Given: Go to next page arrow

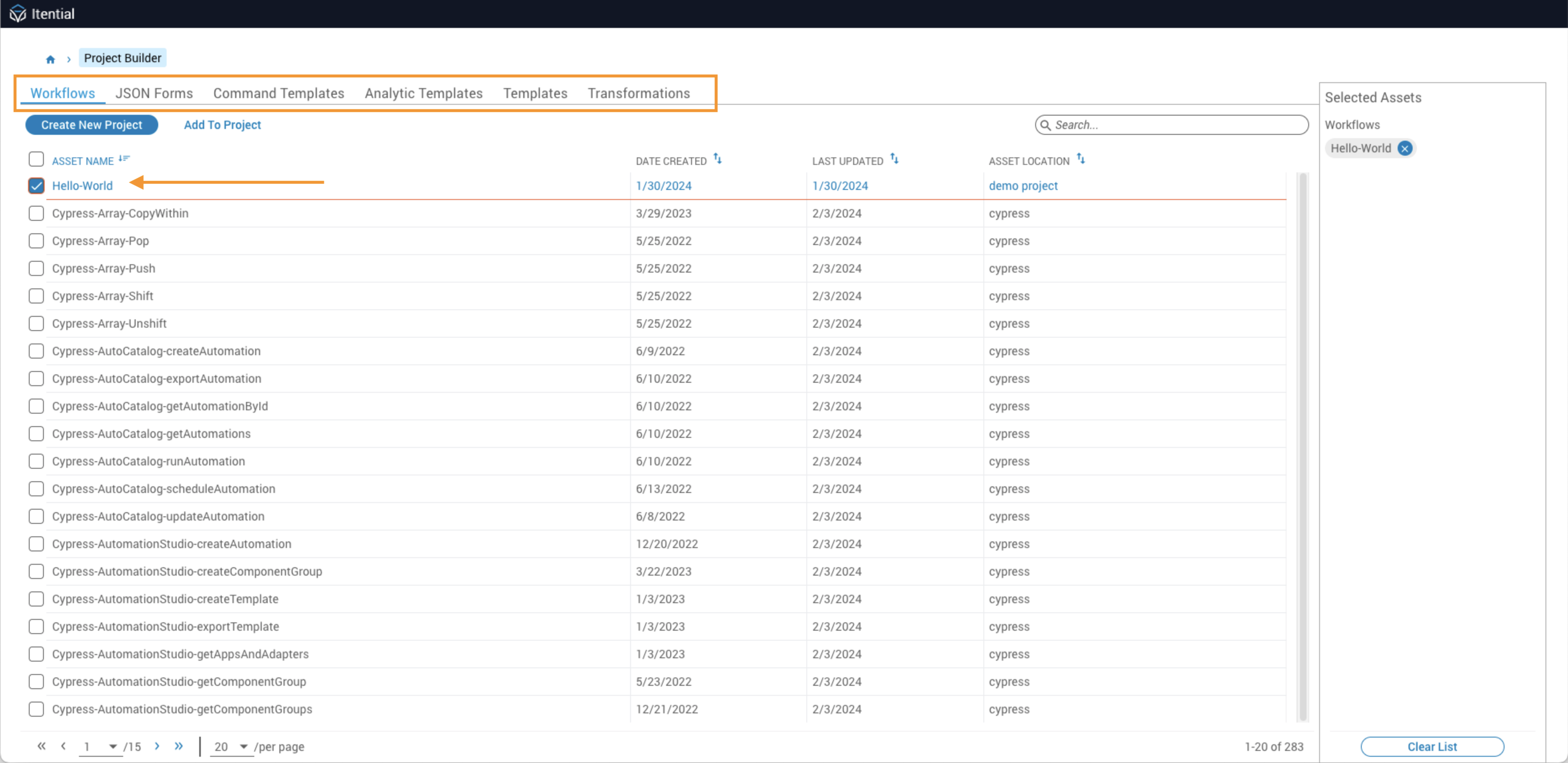Looking at the screenshot, I should (x=157, y=746).
